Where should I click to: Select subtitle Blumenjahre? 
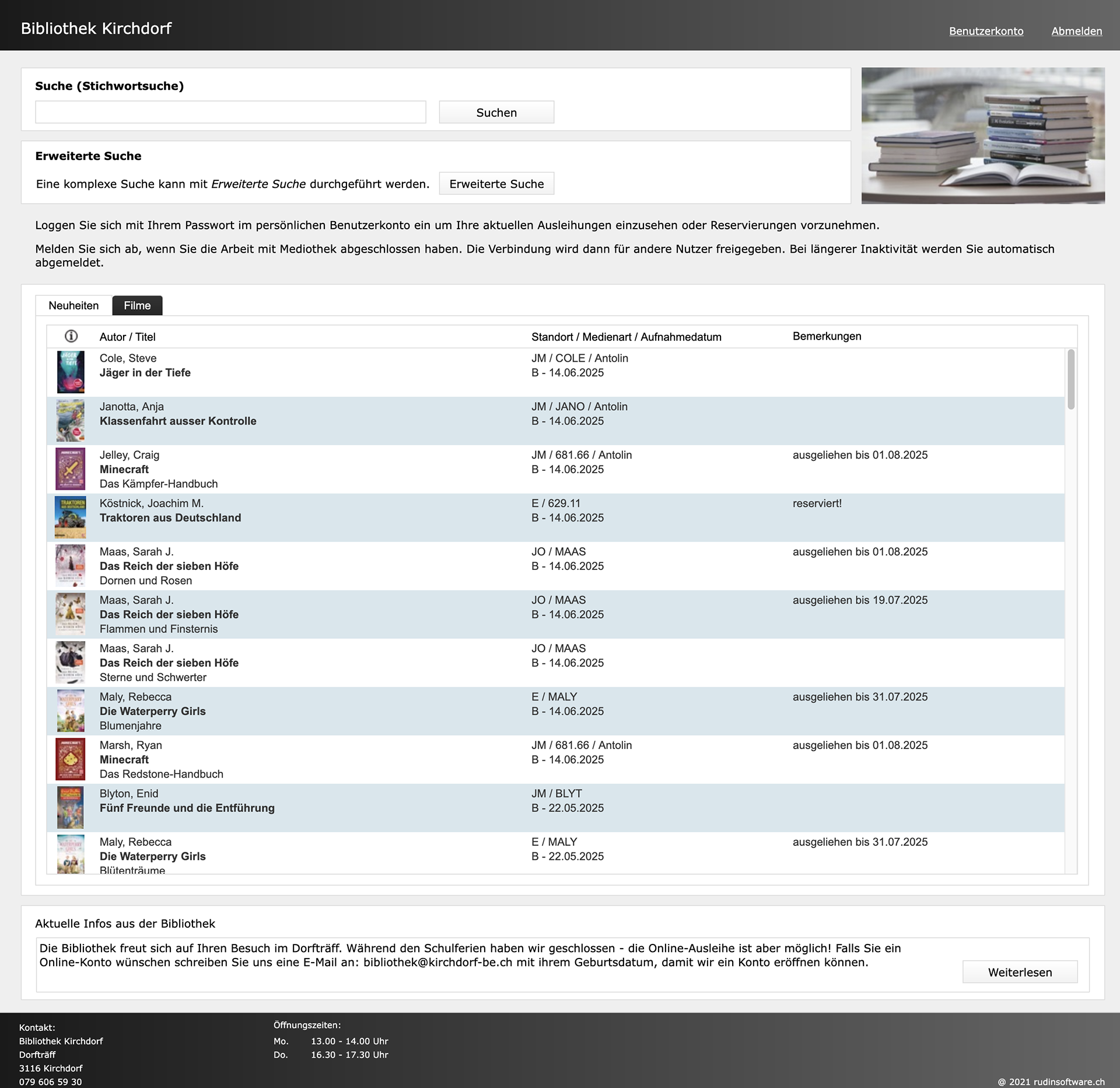(131, 726)
